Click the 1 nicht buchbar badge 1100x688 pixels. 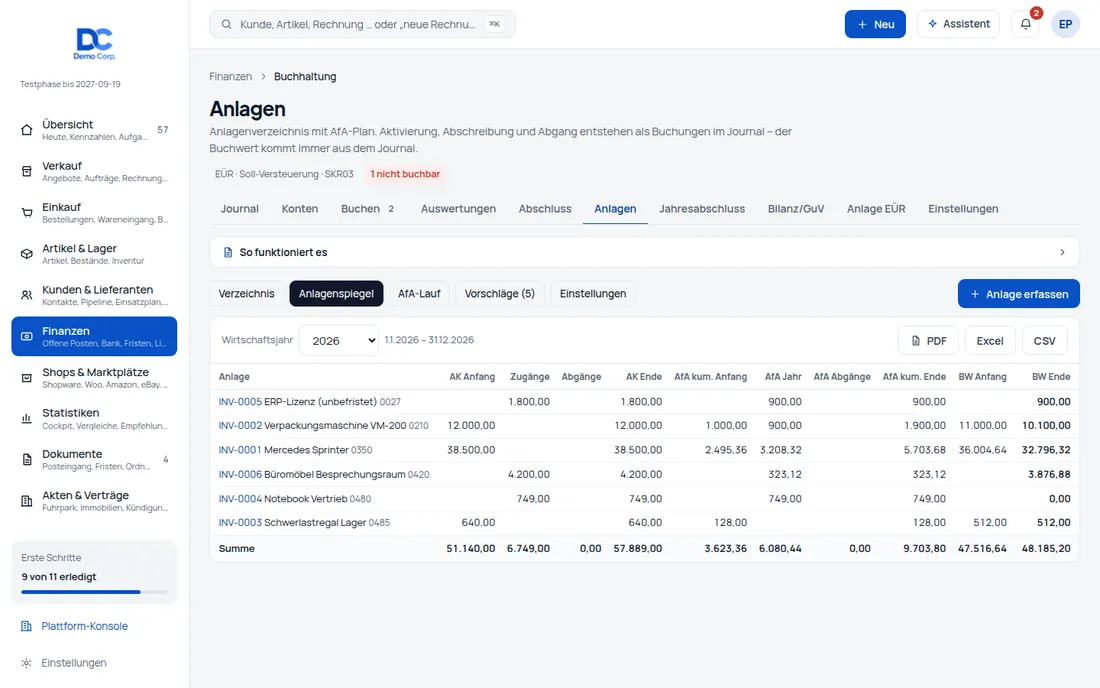click(405, 174)
